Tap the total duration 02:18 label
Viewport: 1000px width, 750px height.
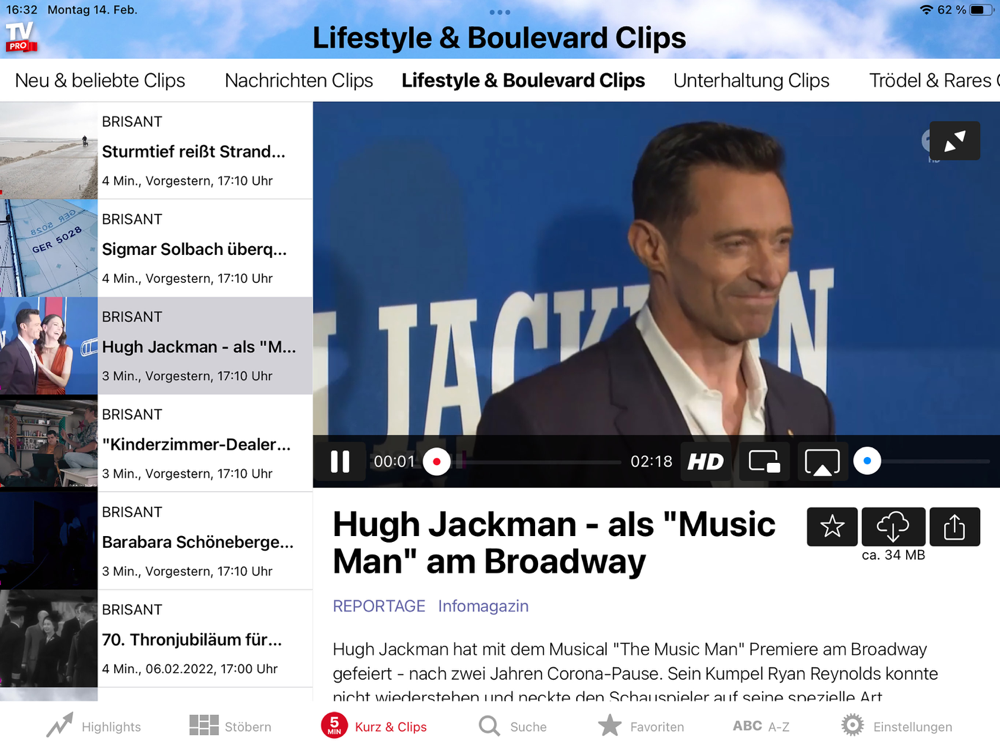pyautogui.click(x=651, y=461)
